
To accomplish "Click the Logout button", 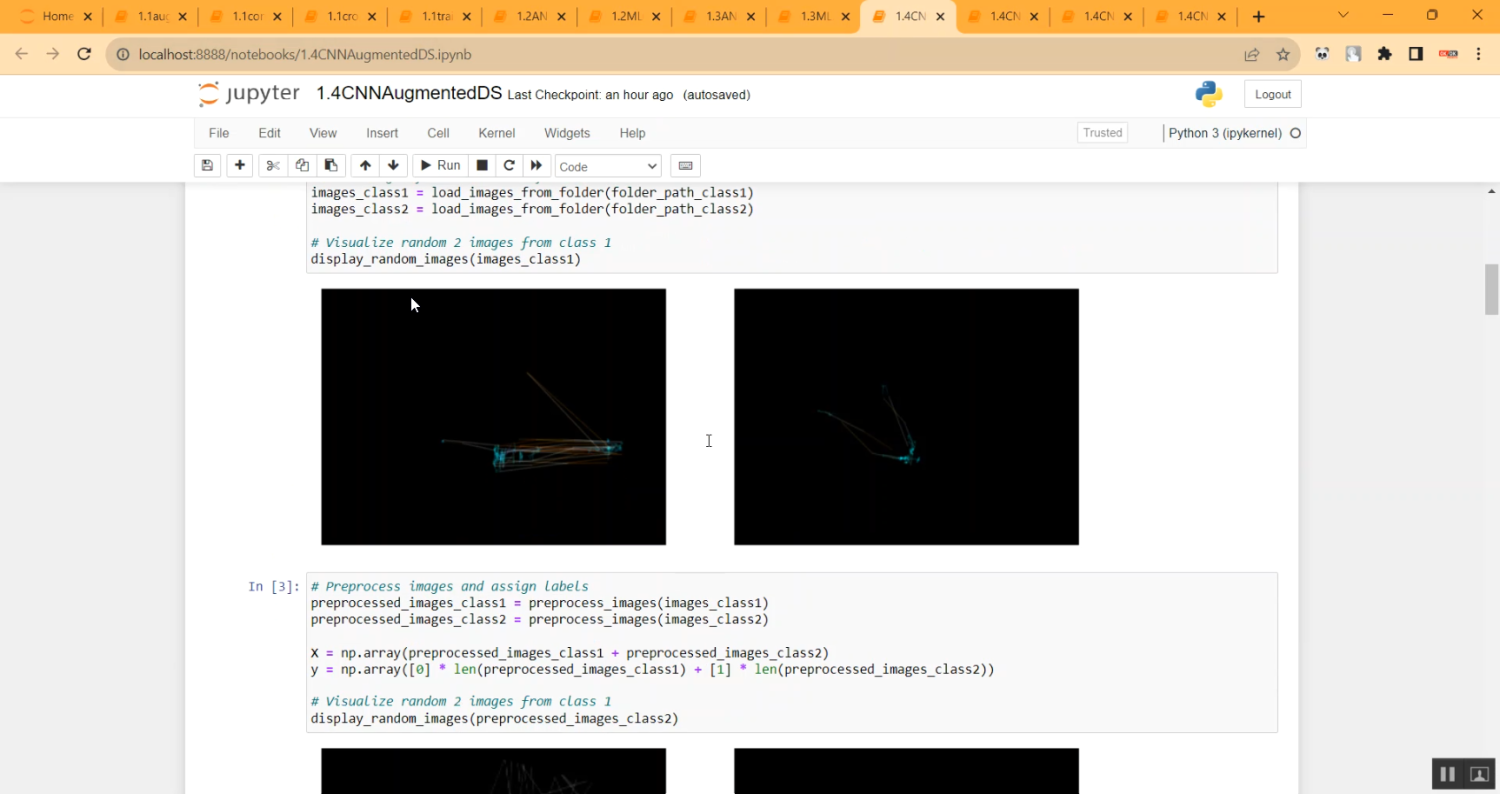I will 1272,93.
